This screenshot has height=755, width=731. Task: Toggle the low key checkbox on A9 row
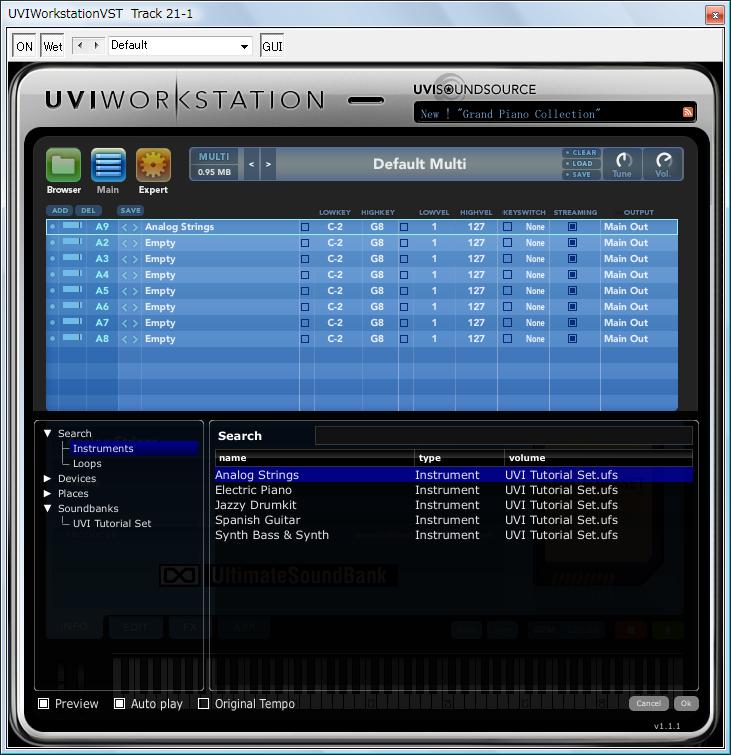coord(305,227)
